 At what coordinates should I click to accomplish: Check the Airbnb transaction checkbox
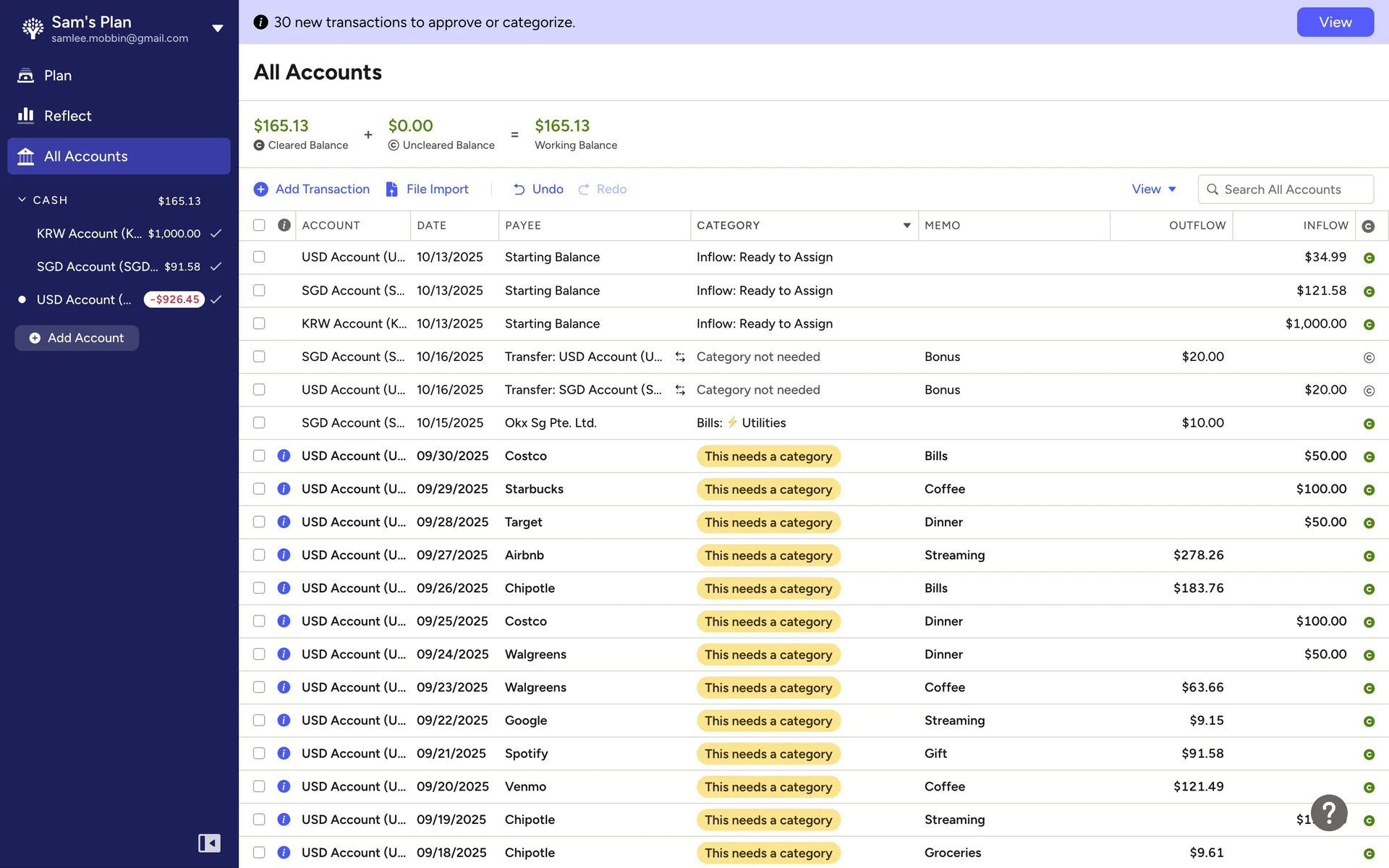(x=259, y=555)
